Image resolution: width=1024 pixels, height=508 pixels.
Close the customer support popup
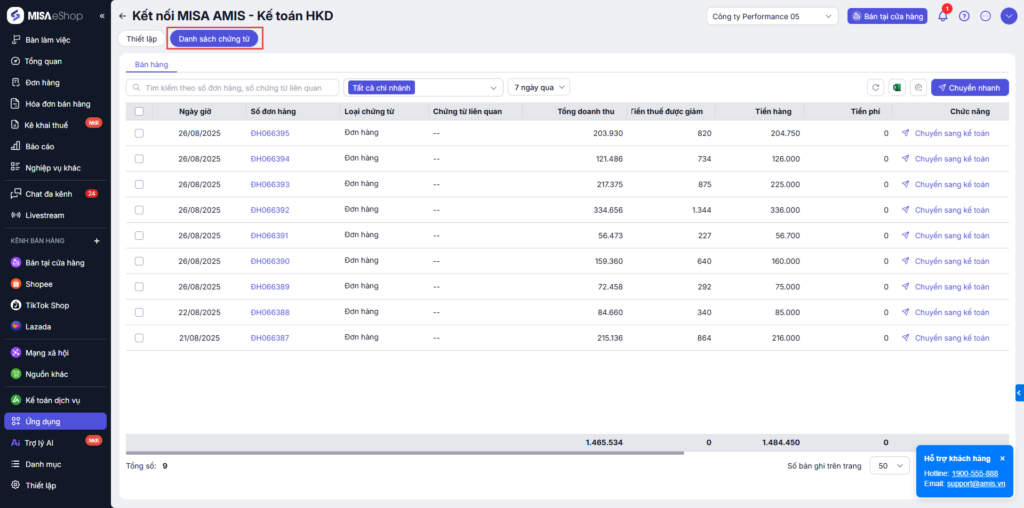[1002, 458]
